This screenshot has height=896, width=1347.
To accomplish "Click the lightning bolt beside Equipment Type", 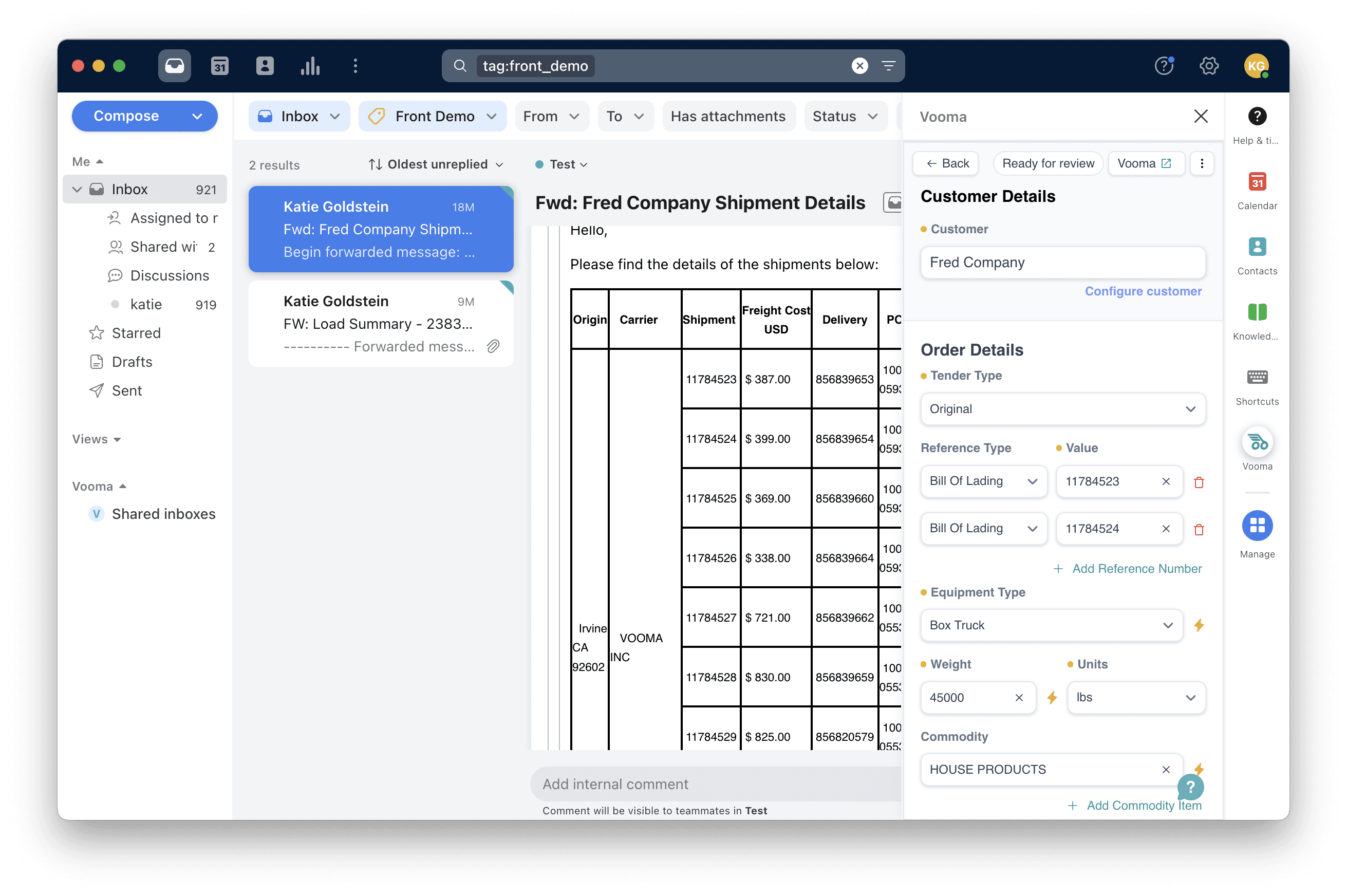I will 1199,625.
